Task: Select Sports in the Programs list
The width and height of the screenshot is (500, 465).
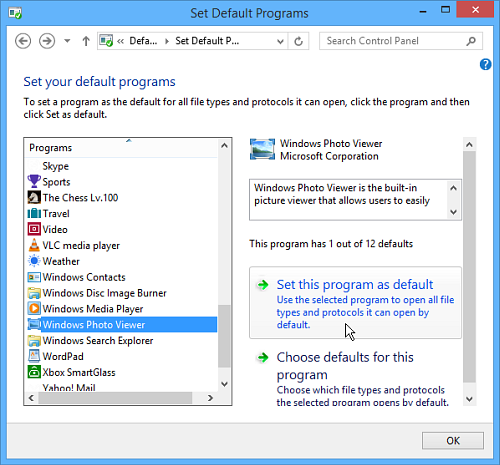Action: click(x=56, y=182)
